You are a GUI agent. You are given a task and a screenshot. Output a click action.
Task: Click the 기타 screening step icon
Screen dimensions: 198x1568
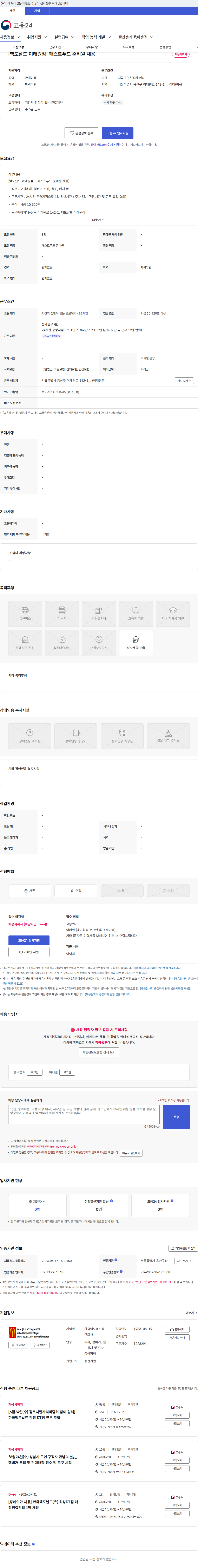click(168, 890)
